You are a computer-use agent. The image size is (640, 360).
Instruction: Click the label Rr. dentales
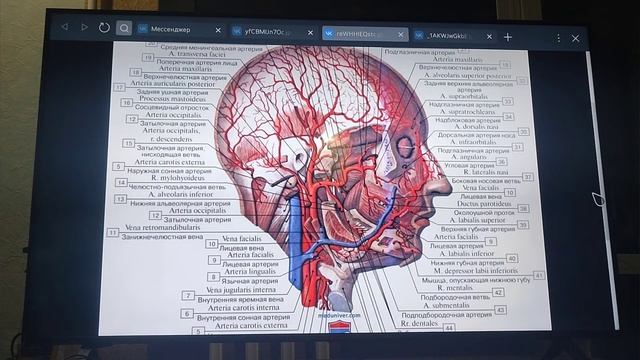pyautogui.click(x=419, y=323)
